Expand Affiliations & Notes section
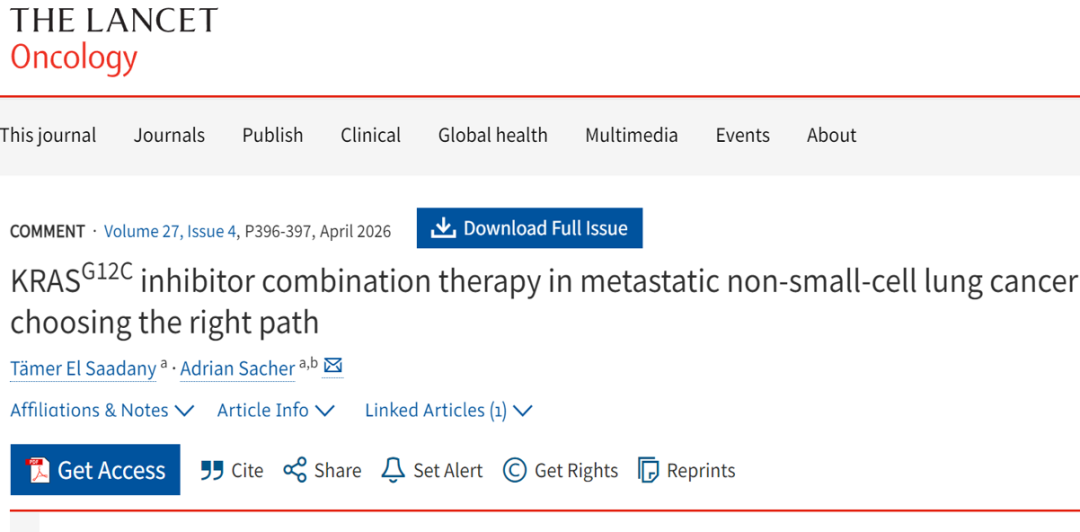The image size is (1080, 532). click(102, 410)
